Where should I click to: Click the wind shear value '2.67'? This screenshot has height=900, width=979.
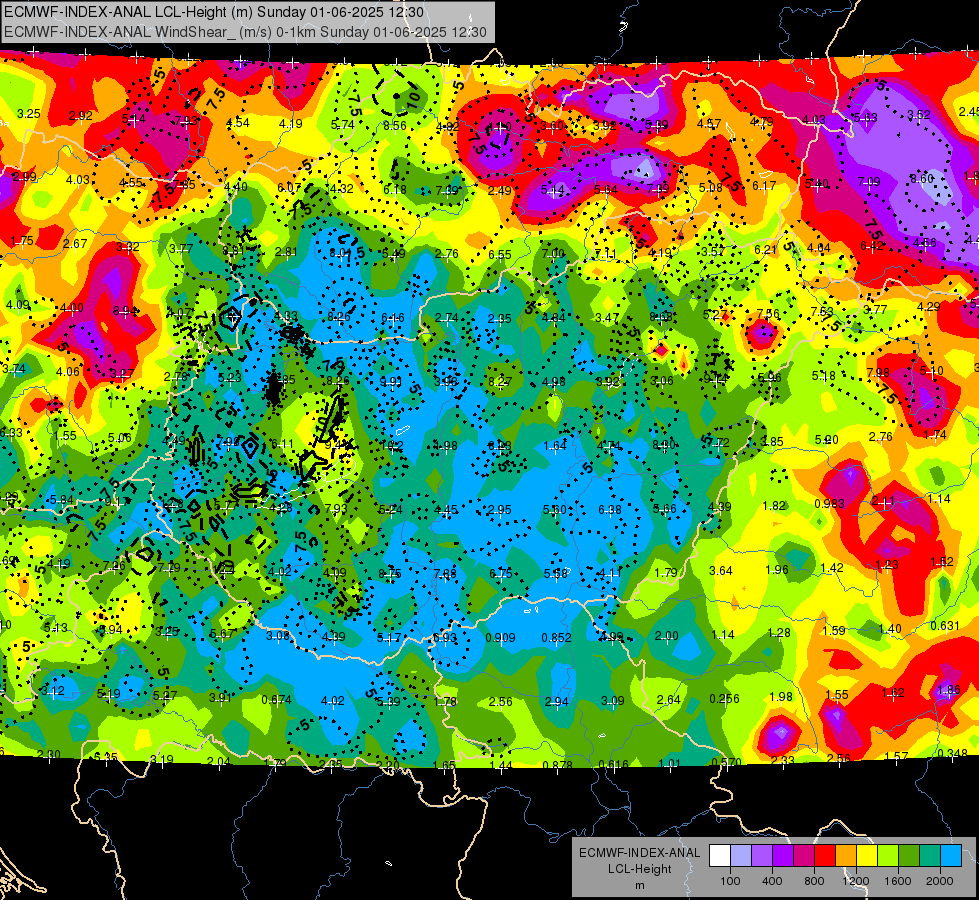(x=75, y=244)
